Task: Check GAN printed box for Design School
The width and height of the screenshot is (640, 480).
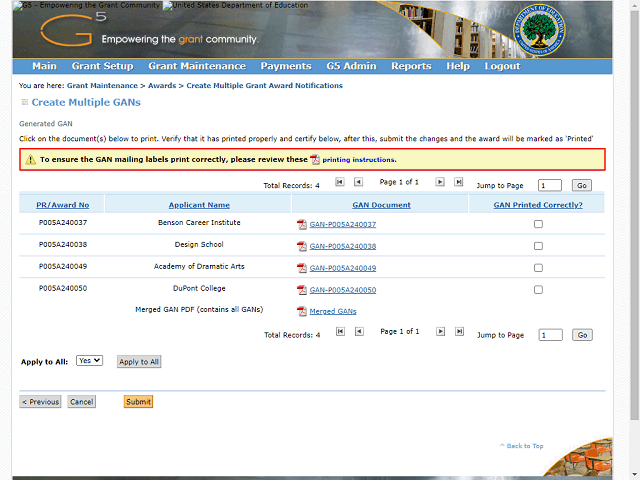Action: pos(538,246)
